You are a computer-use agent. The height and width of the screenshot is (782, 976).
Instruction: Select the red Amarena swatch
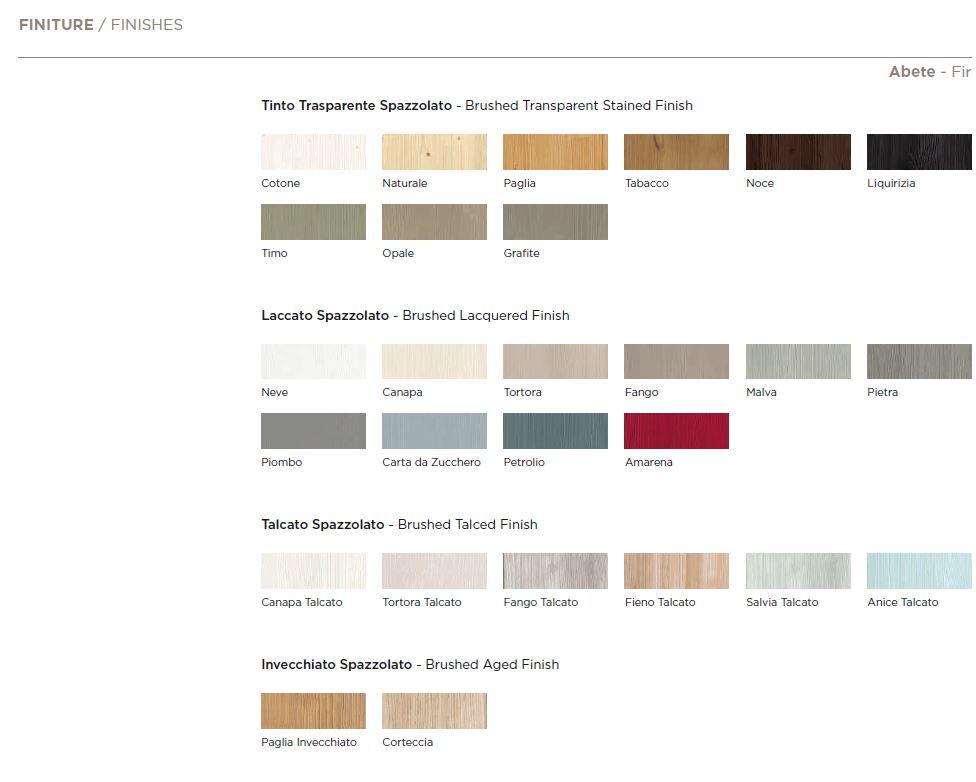[x=677, y=431]
